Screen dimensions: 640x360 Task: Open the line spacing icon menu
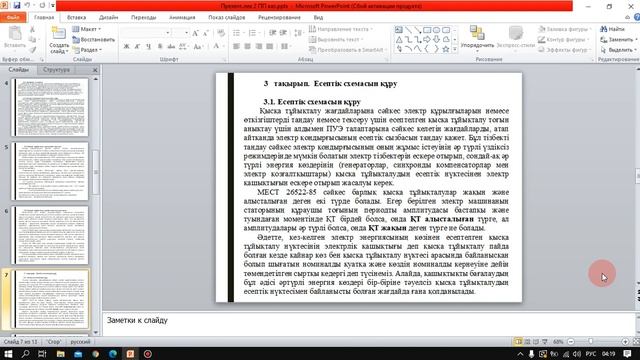click(299, 33)
